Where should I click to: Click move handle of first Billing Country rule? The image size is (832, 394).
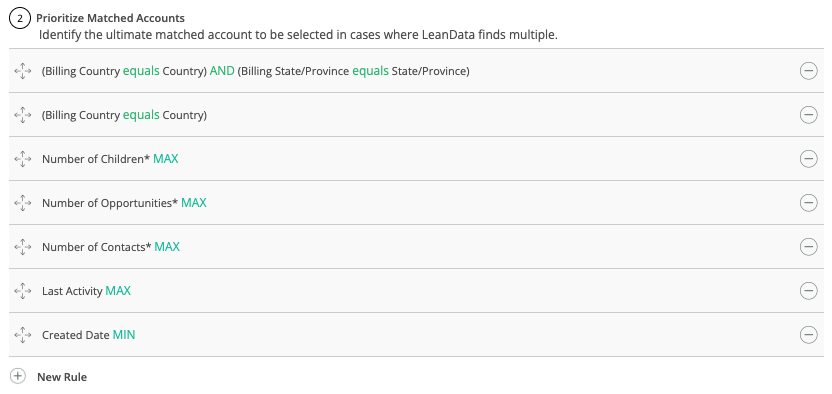tap(23, 71)
